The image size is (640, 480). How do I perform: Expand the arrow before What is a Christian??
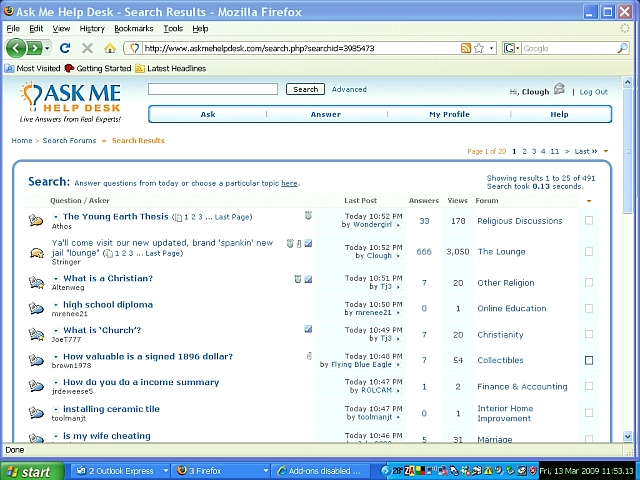tap(56, 279)
